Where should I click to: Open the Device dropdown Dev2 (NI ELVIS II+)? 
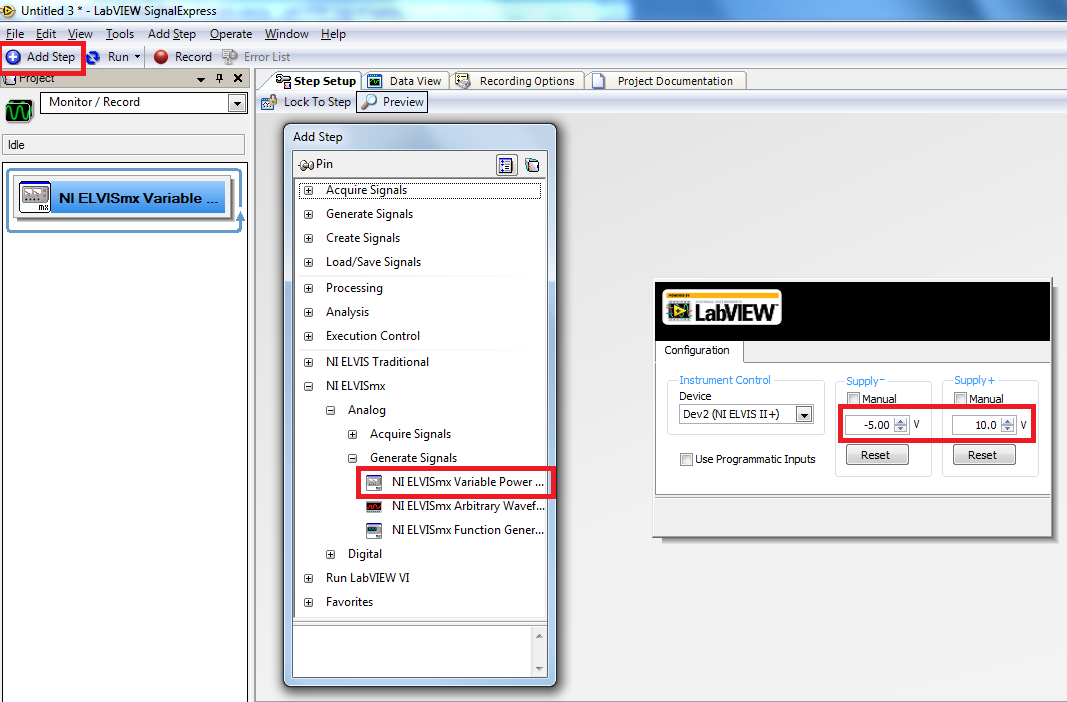804,414
